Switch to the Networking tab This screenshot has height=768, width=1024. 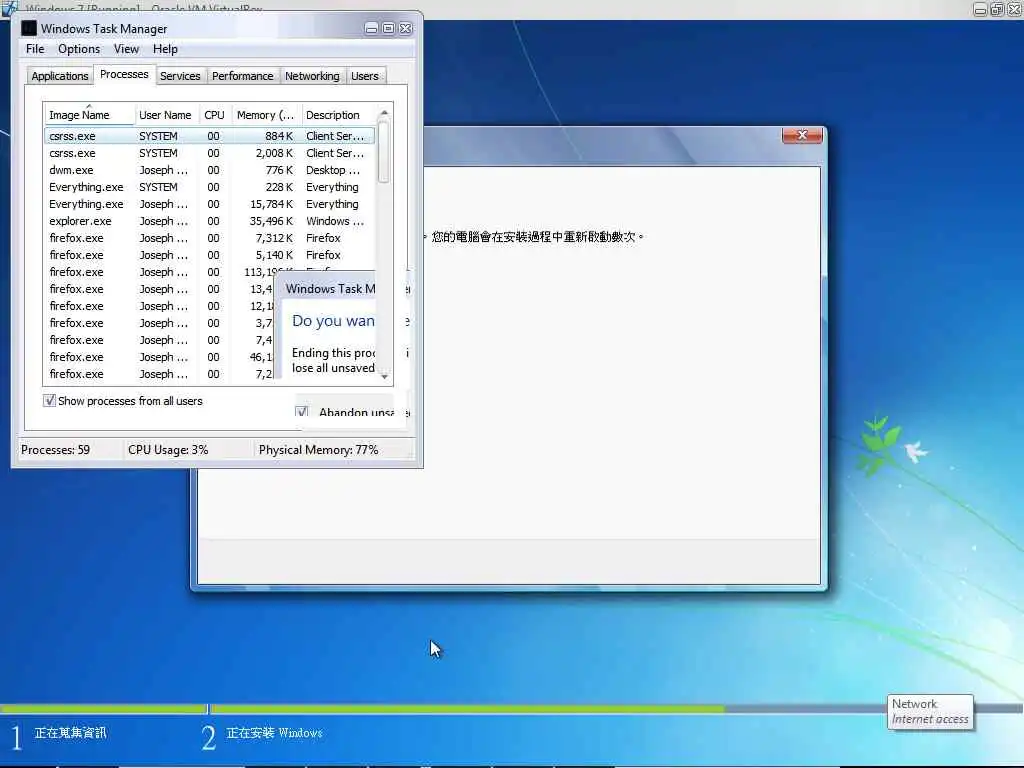coord(312,76)
